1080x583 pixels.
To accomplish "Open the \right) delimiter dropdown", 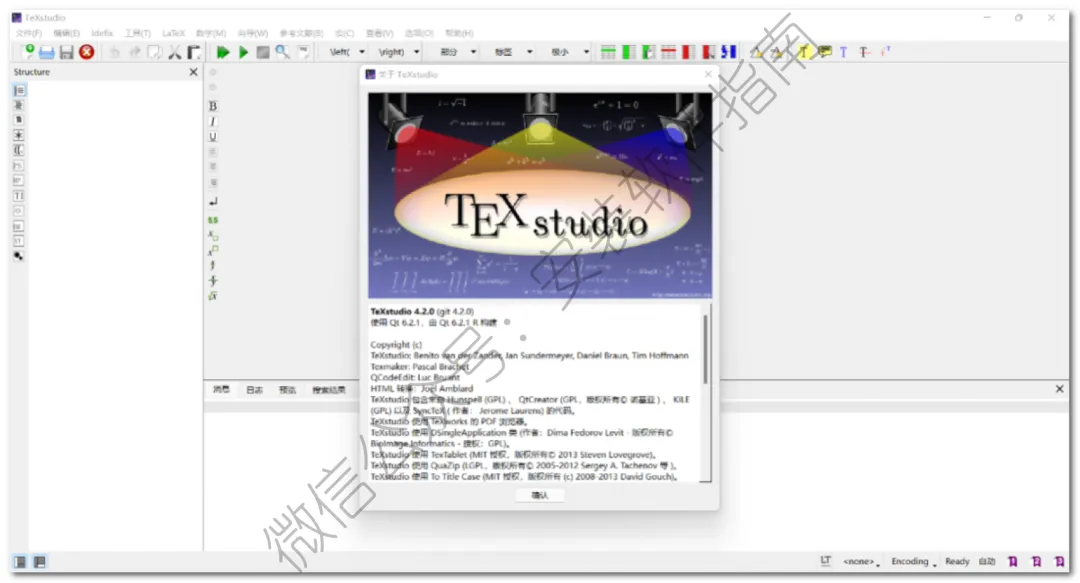I will (416, 52).
